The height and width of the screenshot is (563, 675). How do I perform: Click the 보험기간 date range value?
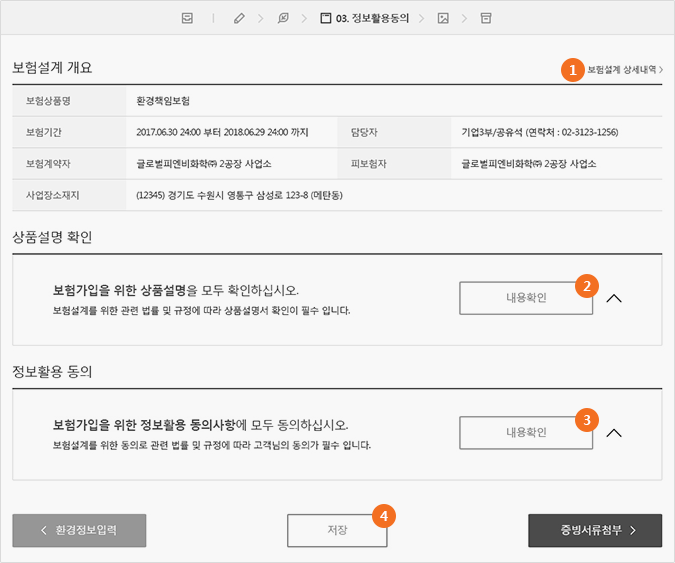[222, 132]
